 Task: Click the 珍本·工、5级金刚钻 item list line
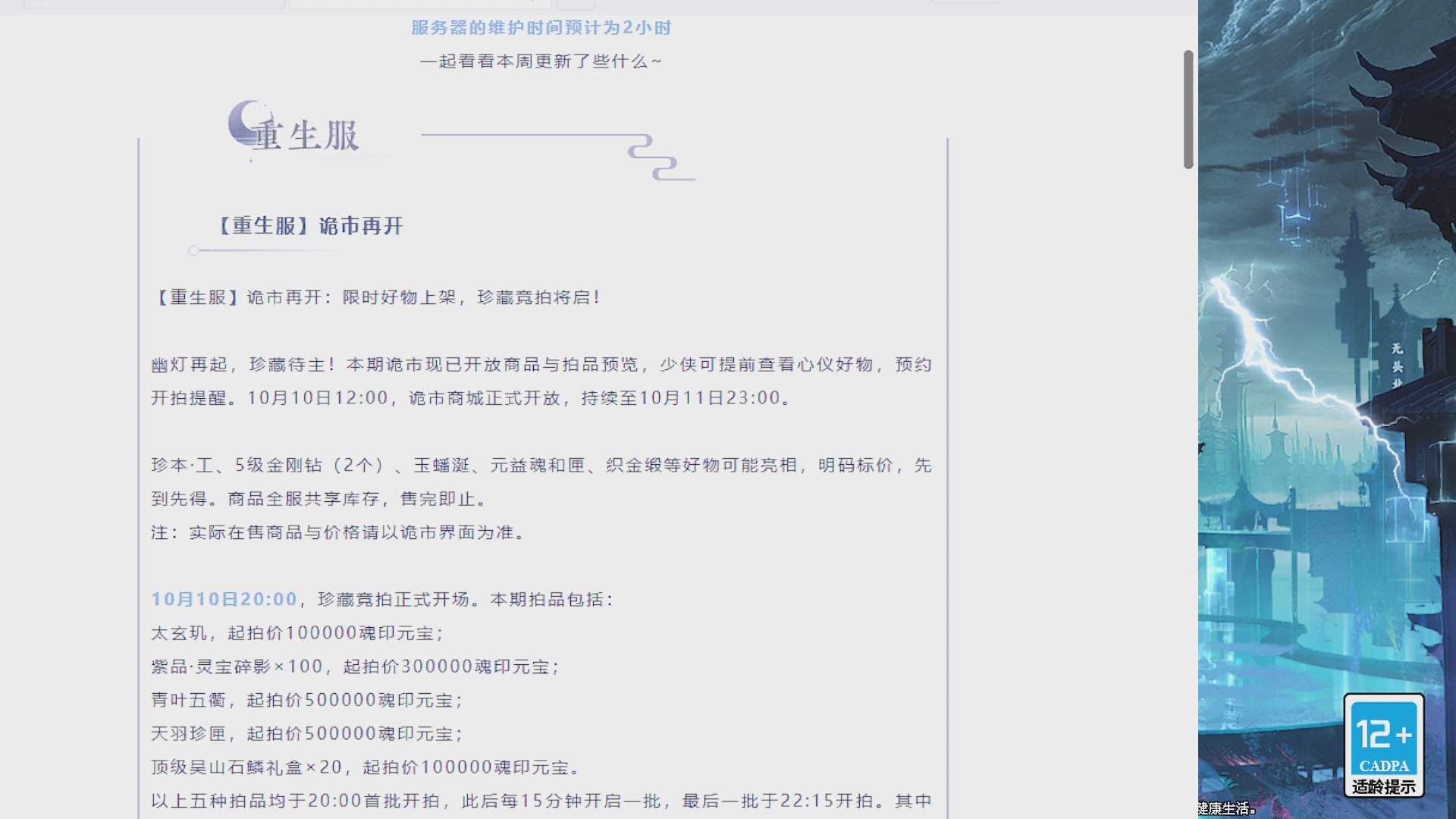pyautogui.click(x=541, y=465)
